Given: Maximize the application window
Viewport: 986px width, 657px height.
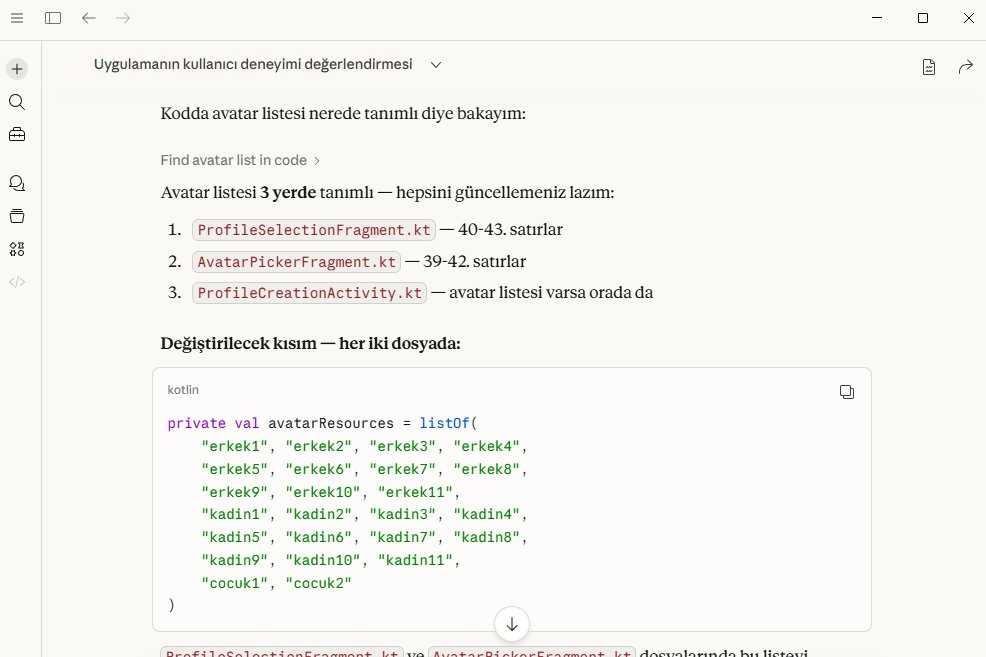Looking at the screenshot, I should coord(922,18).
